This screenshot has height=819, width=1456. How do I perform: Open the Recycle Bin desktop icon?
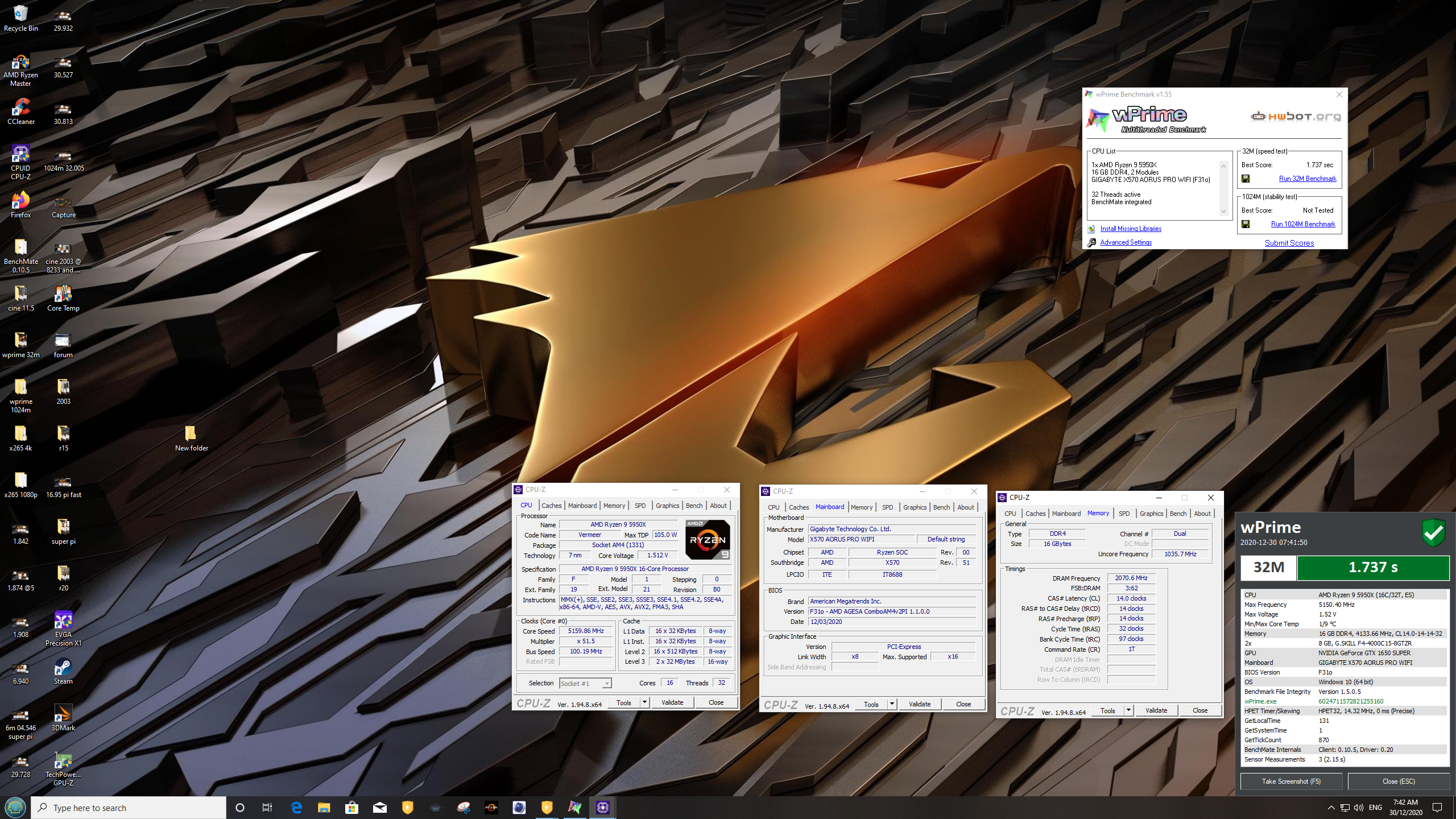20,18
